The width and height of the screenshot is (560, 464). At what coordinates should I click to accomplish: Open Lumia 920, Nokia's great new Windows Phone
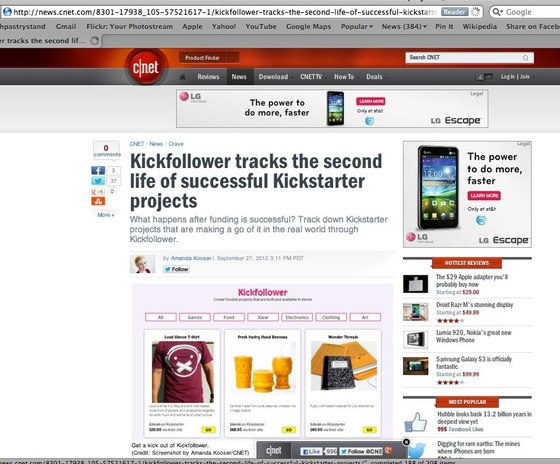[474, 336]
